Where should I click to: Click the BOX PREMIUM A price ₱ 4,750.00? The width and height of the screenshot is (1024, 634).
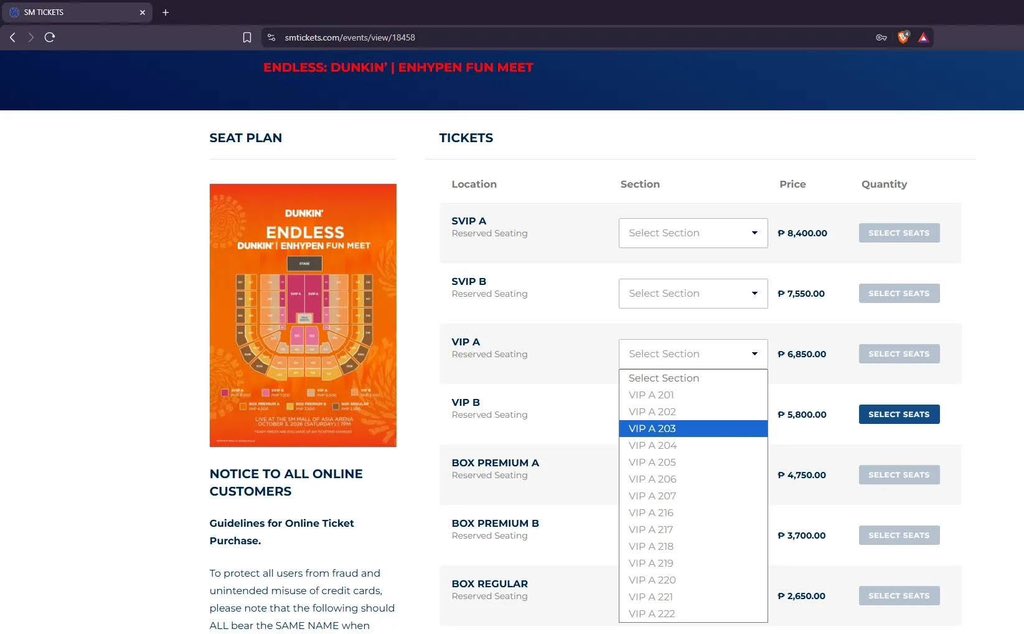[802, 475]
